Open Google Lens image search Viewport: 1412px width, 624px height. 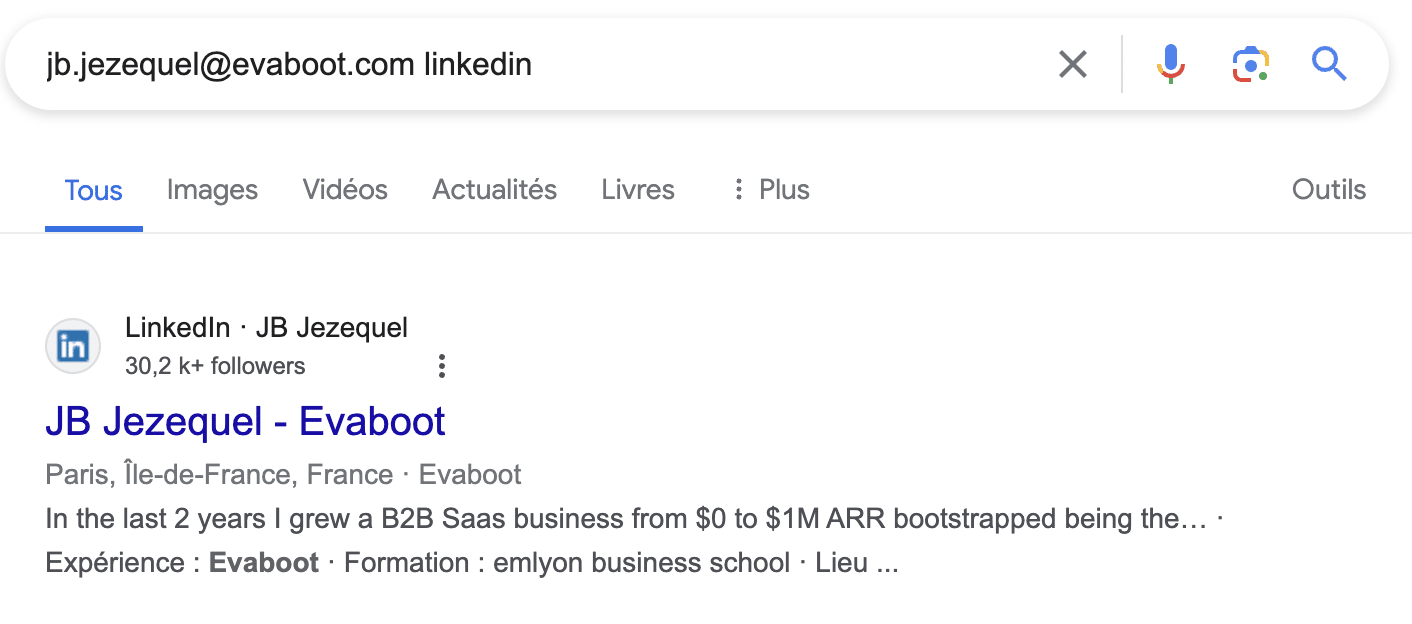(x=1249, y=63)
